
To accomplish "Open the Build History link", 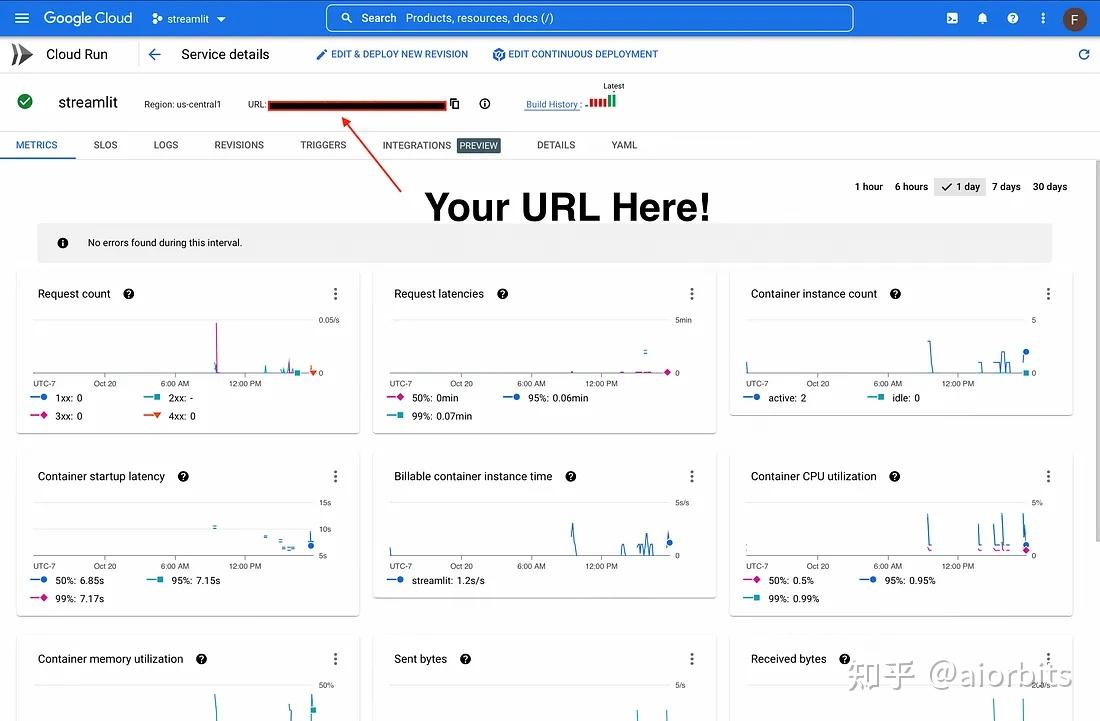I will tap(552, 105).
